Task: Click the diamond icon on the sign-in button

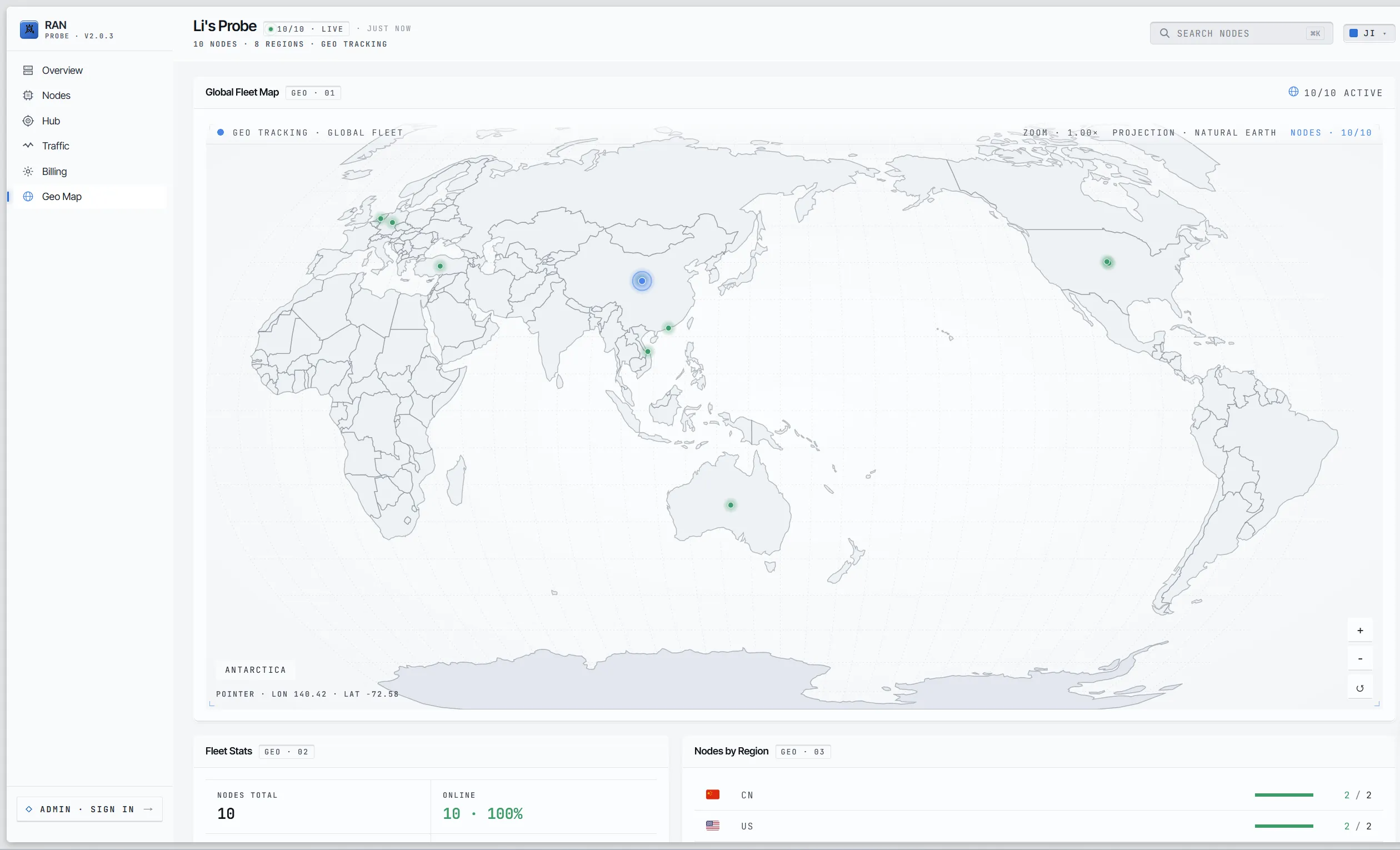Action: (29, 809)
